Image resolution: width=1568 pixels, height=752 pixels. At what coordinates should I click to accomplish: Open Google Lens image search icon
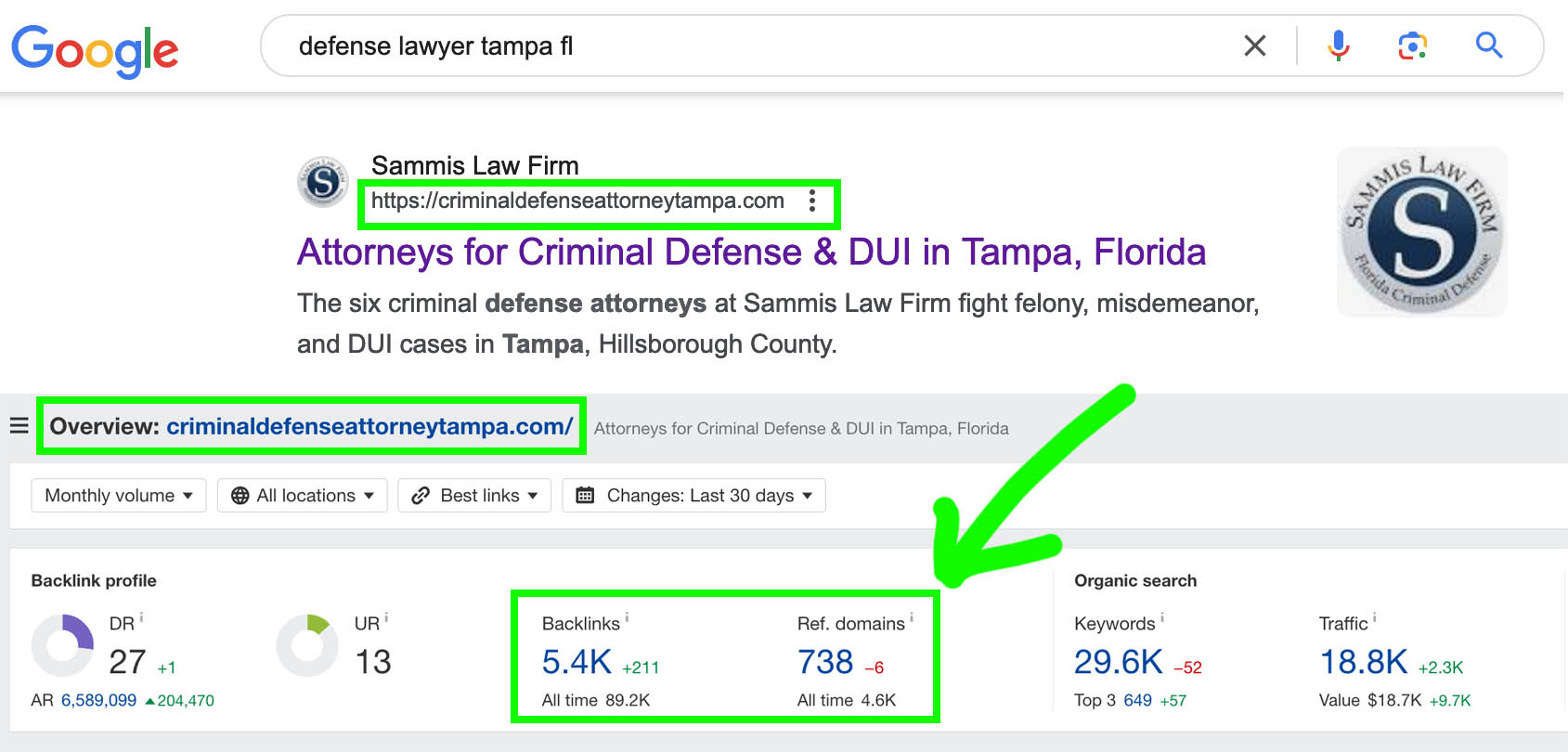pos(1413,45)
